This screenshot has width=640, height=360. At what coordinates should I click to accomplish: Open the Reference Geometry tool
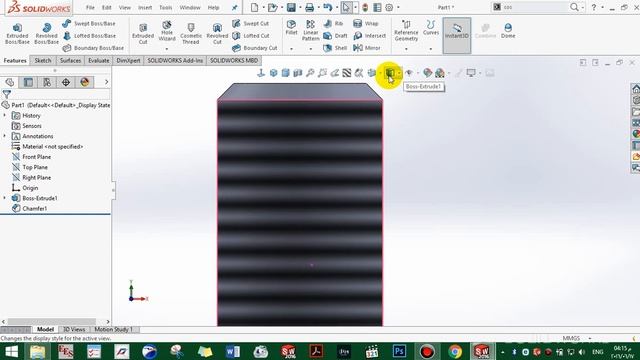[406, 31]
